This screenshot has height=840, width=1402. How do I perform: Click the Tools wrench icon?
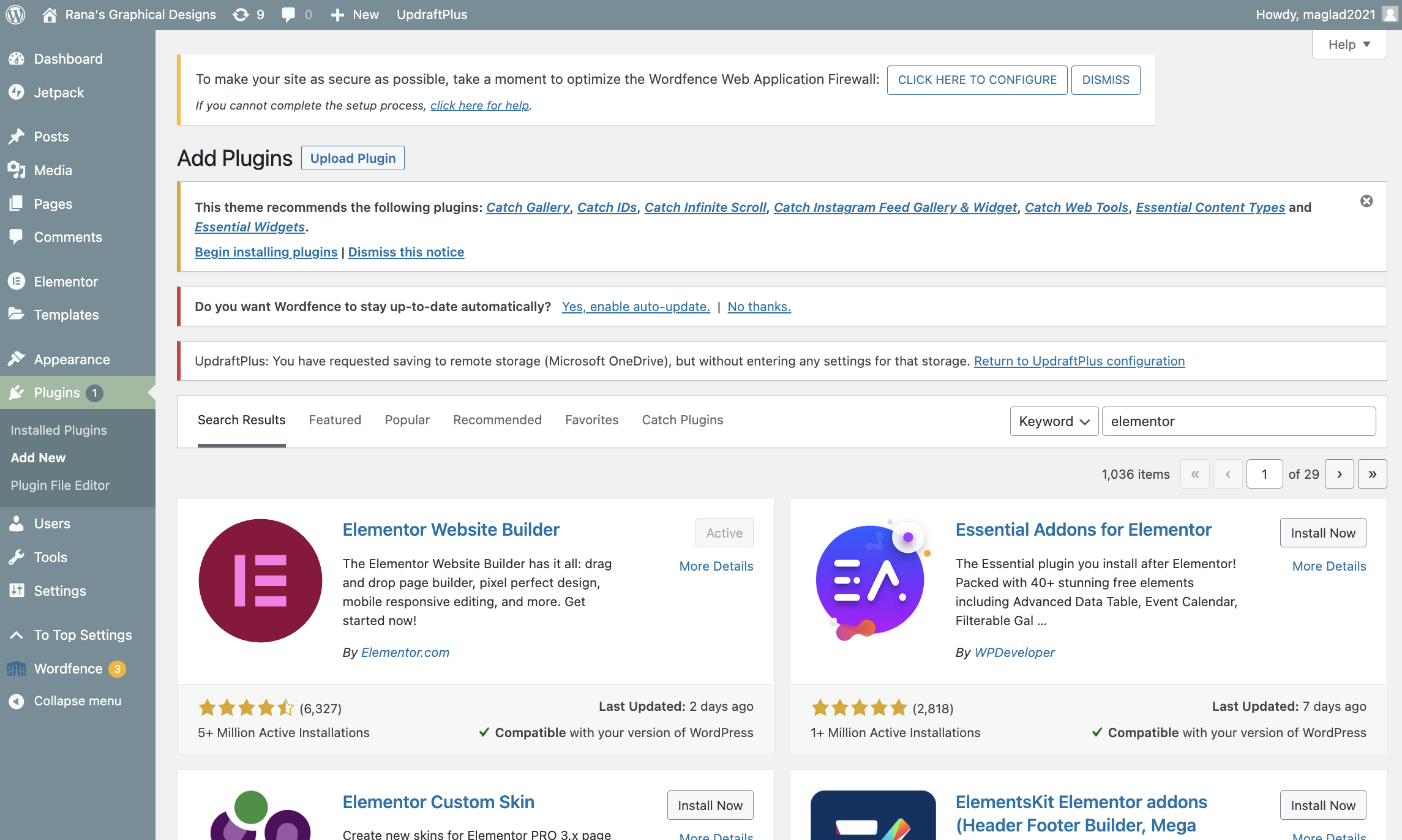click(x=17, y=557)
